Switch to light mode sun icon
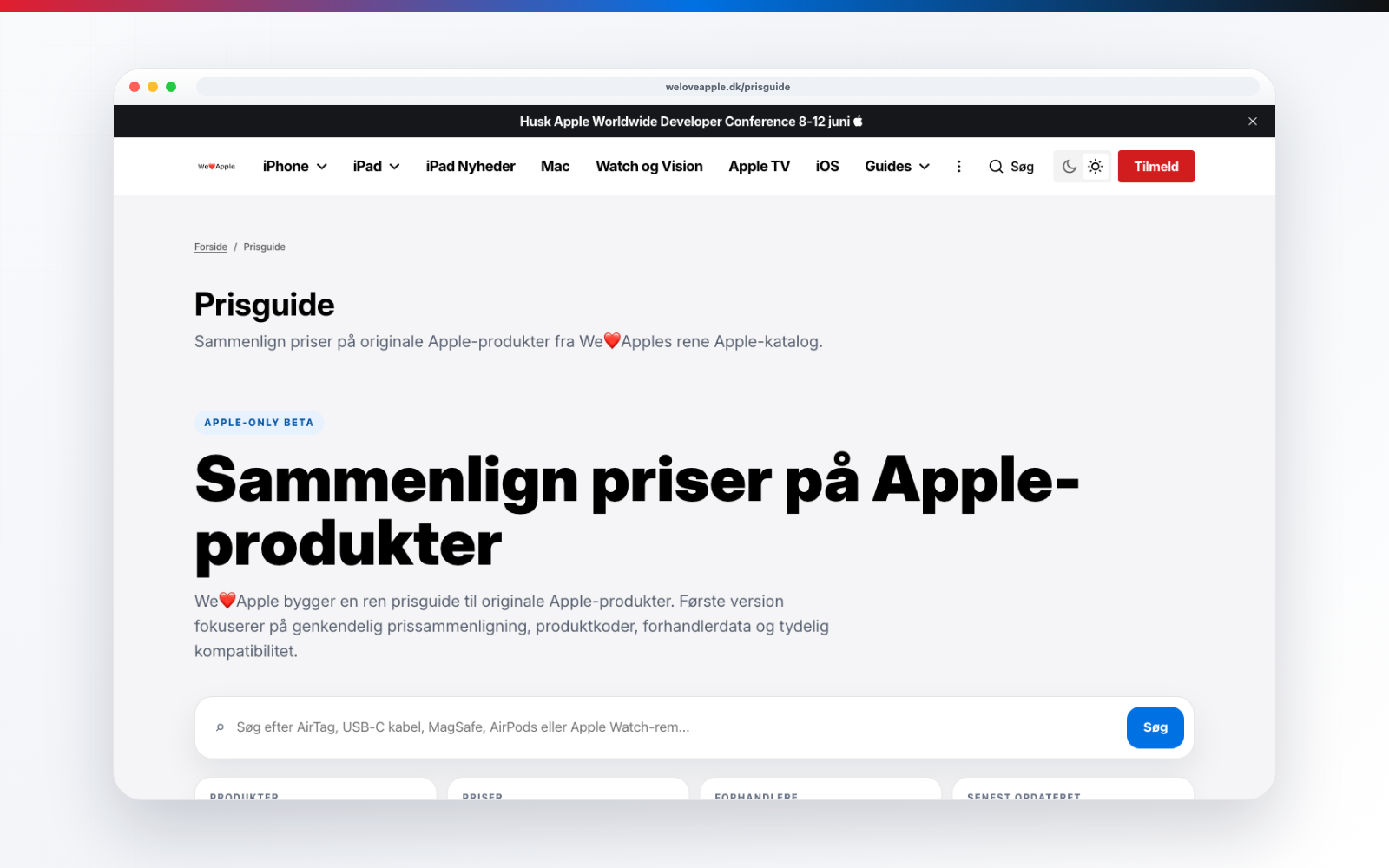The image size is (1389, 868). pyautogui.click(x=1096, y=167)
